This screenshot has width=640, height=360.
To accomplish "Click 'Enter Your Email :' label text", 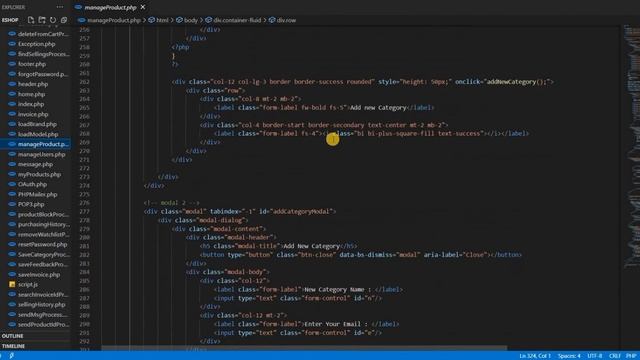I will pos(337,324).
